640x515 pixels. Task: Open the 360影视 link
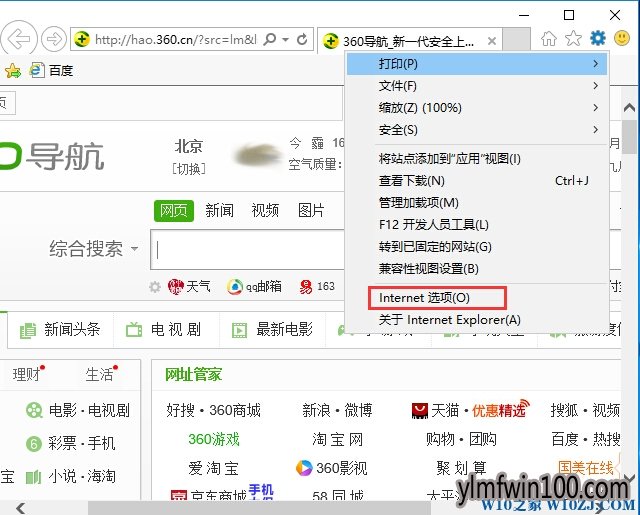(331, 468)
